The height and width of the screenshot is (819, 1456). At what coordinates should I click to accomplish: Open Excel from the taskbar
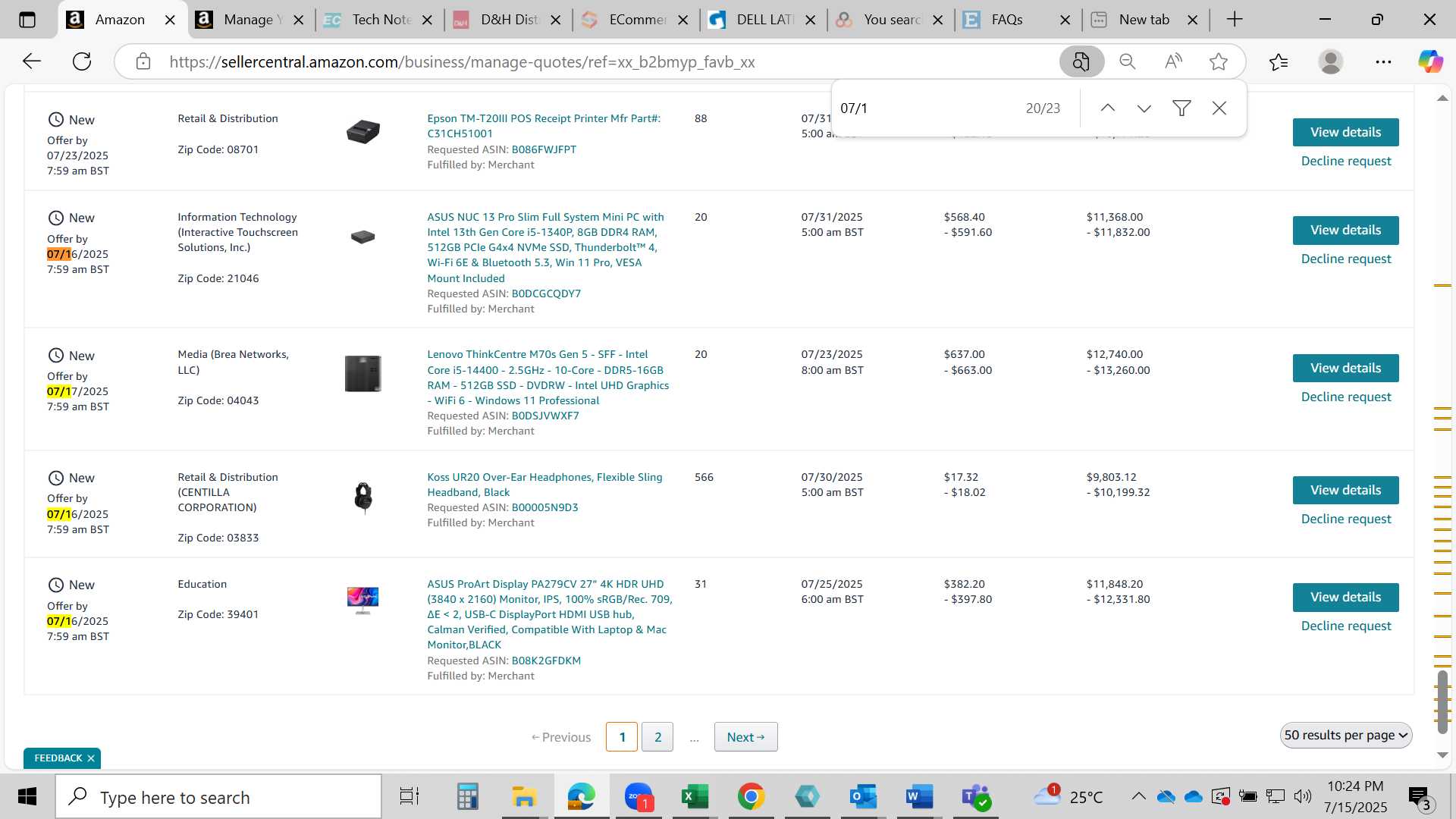694,797
